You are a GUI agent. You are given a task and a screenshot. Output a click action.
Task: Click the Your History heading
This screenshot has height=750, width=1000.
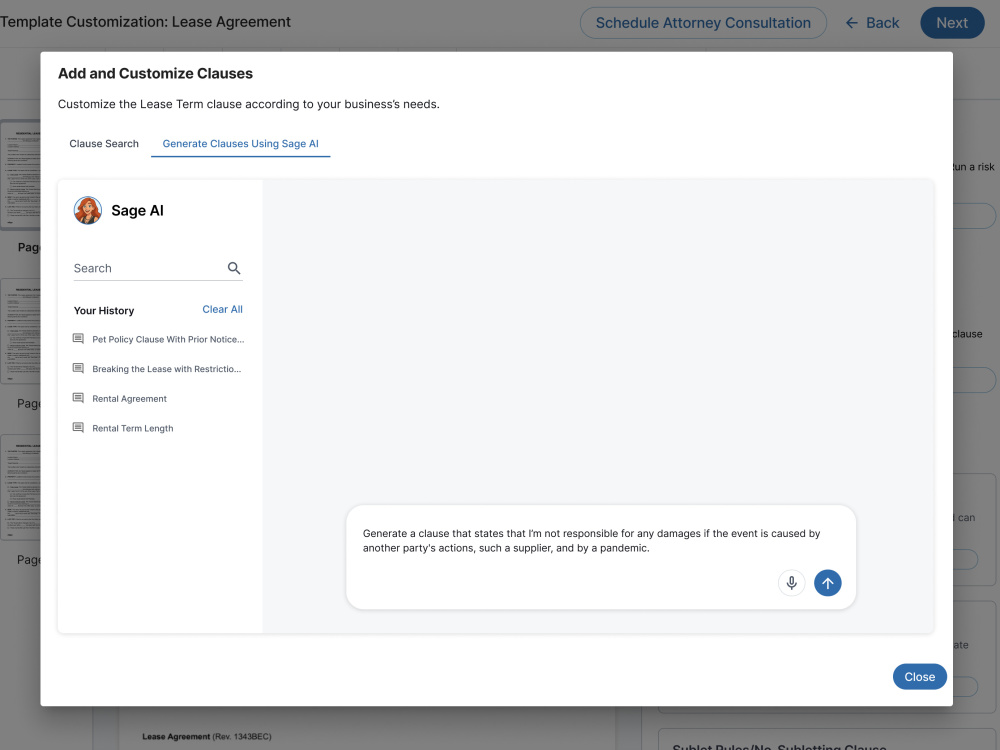point(104,311)
